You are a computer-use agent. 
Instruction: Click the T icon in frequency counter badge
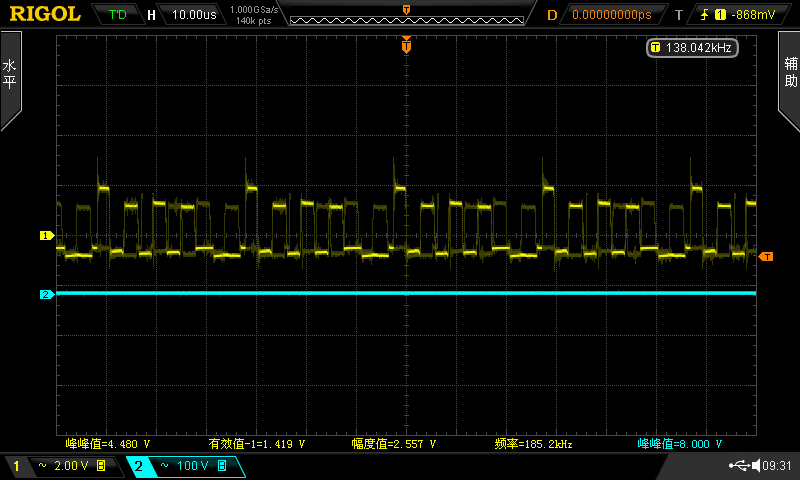click(656, 47)
